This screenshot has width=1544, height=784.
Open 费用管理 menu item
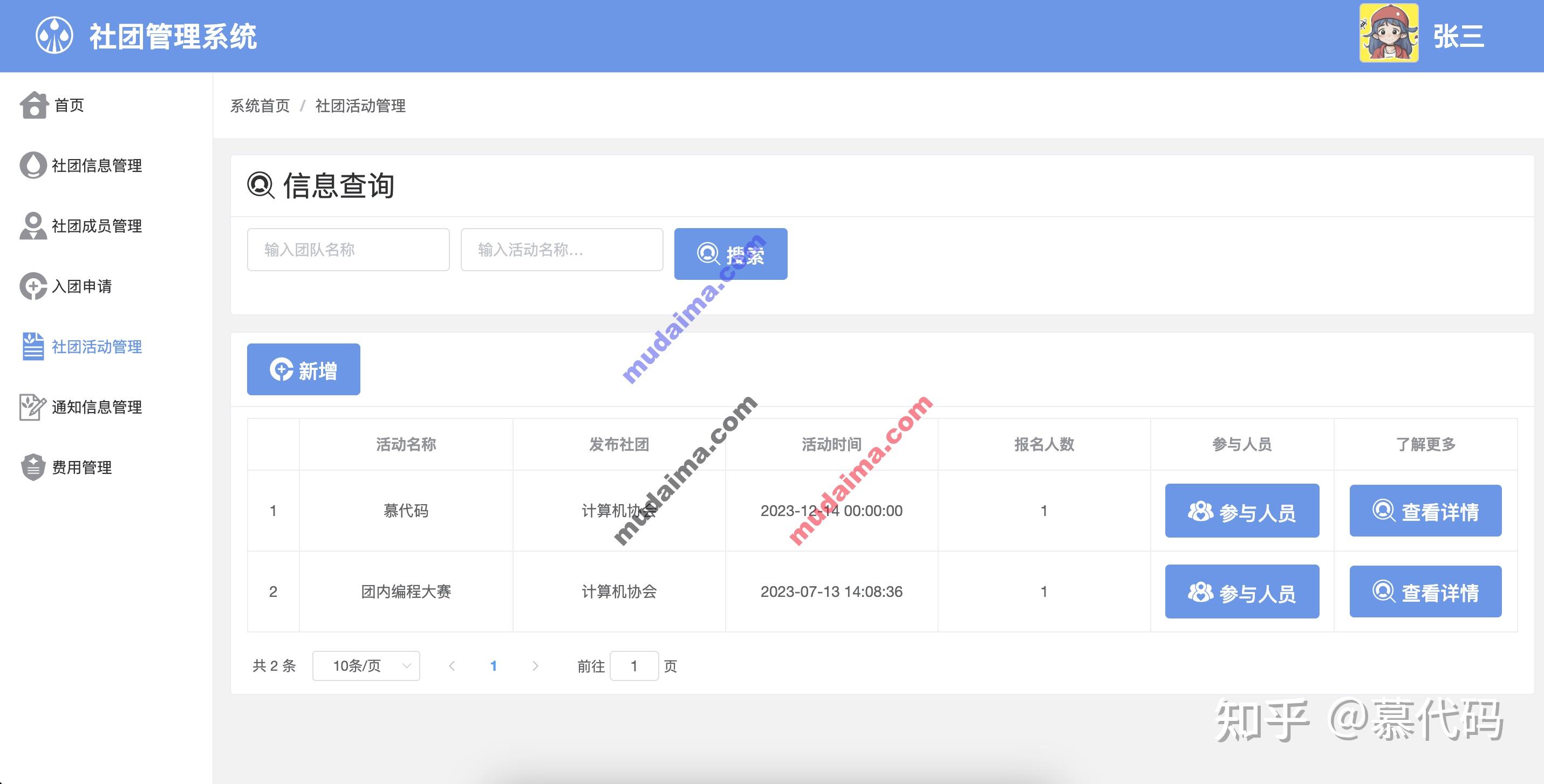coord(82,468)
